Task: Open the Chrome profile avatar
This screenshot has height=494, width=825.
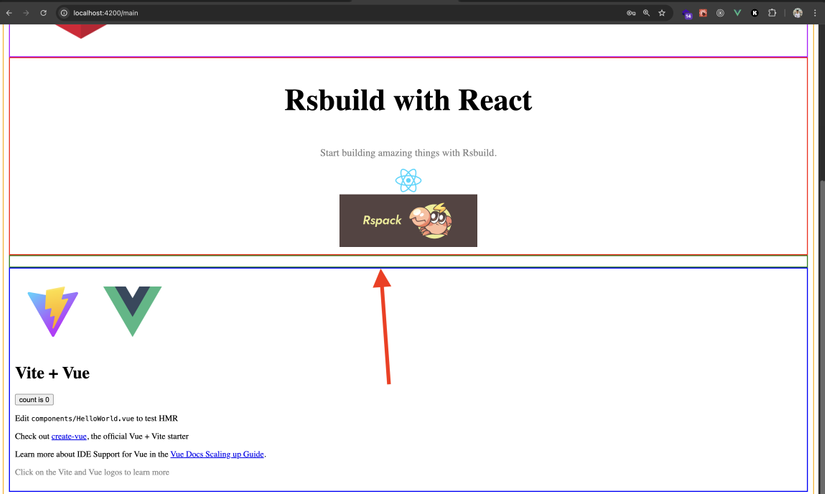Action: click(798, 13)
